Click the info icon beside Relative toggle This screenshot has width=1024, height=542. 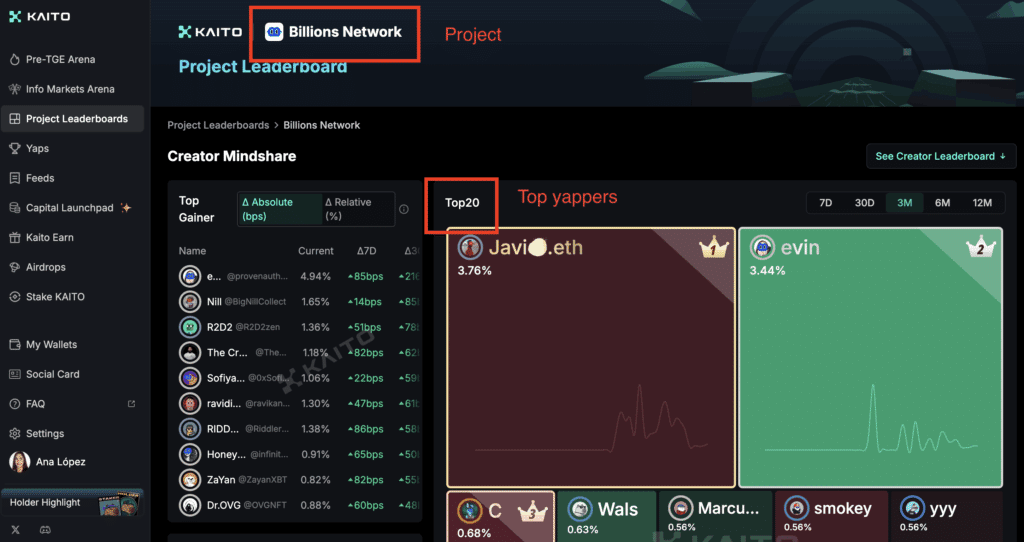click(404, 210)
